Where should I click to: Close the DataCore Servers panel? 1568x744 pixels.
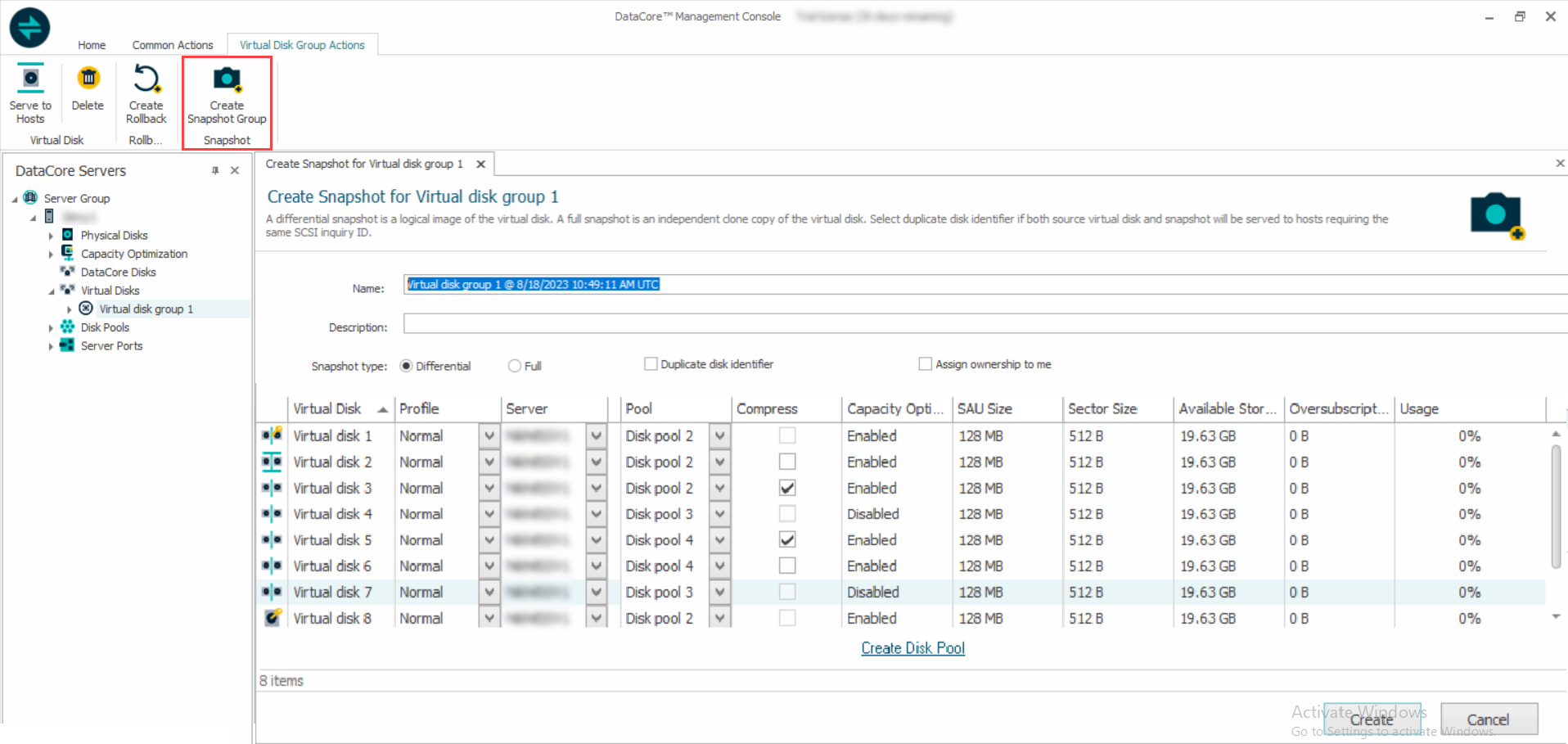coord(235,170)
